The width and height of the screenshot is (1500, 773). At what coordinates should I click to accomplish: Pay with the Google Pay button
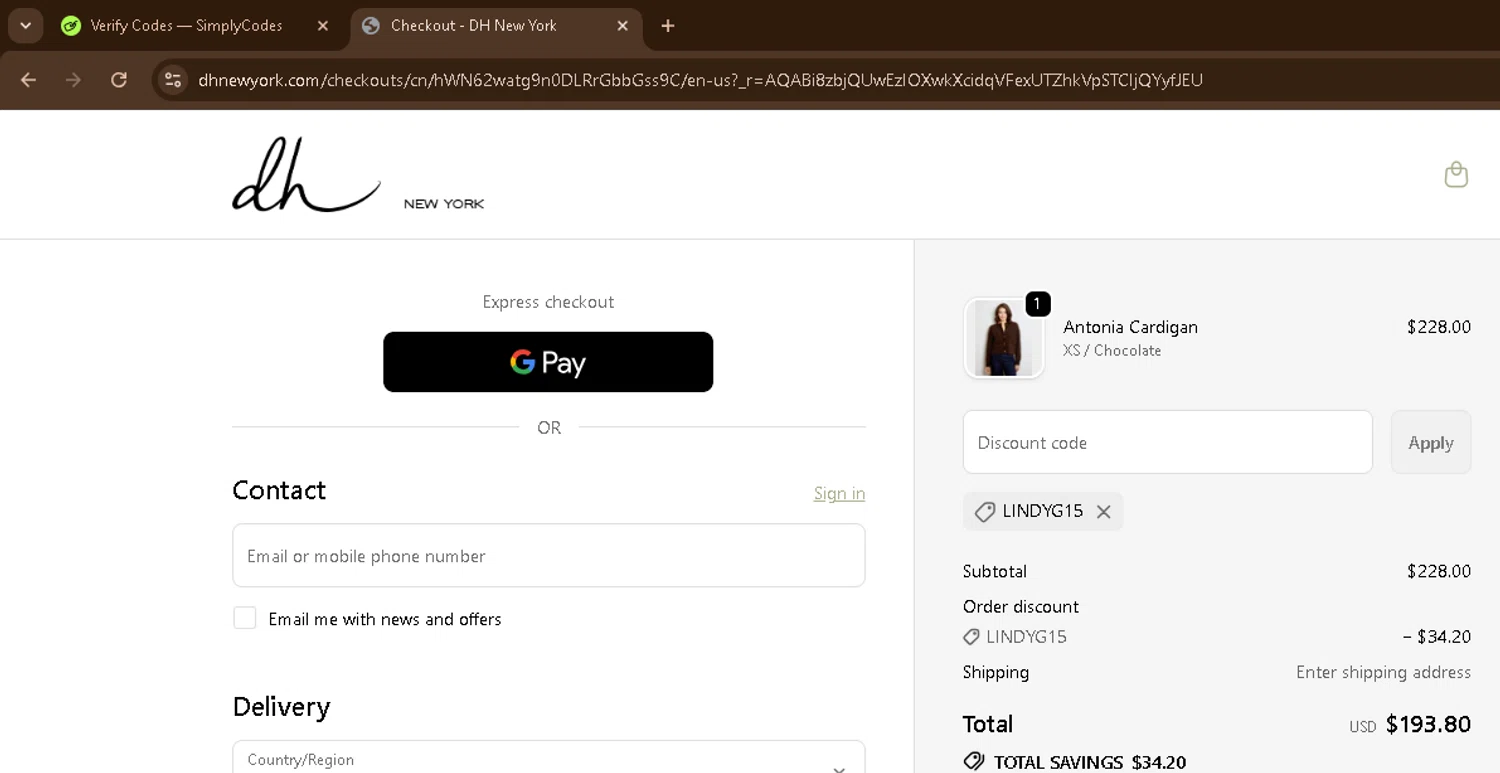[x=548, y=362]
